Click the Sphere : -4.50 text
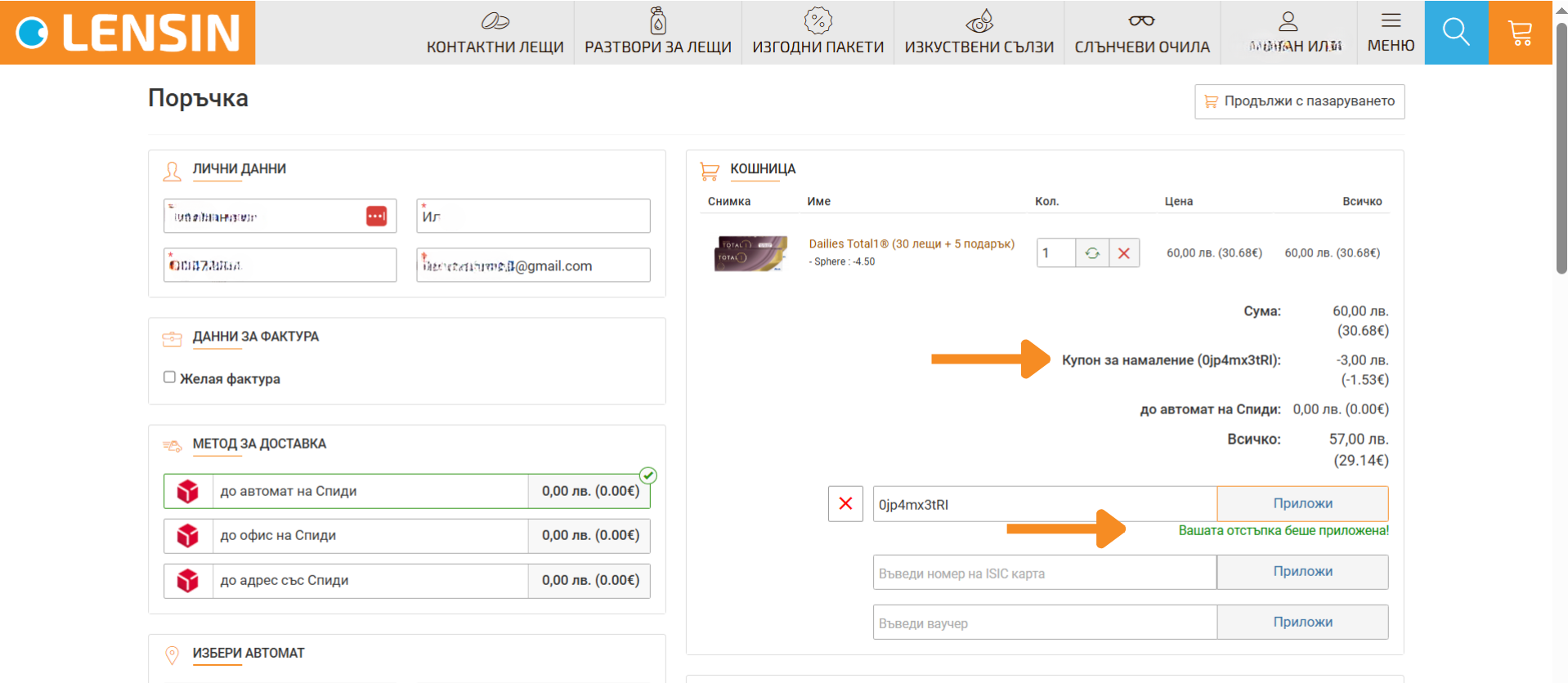Viewport: 1568px width, 683px height. [842, 262]
